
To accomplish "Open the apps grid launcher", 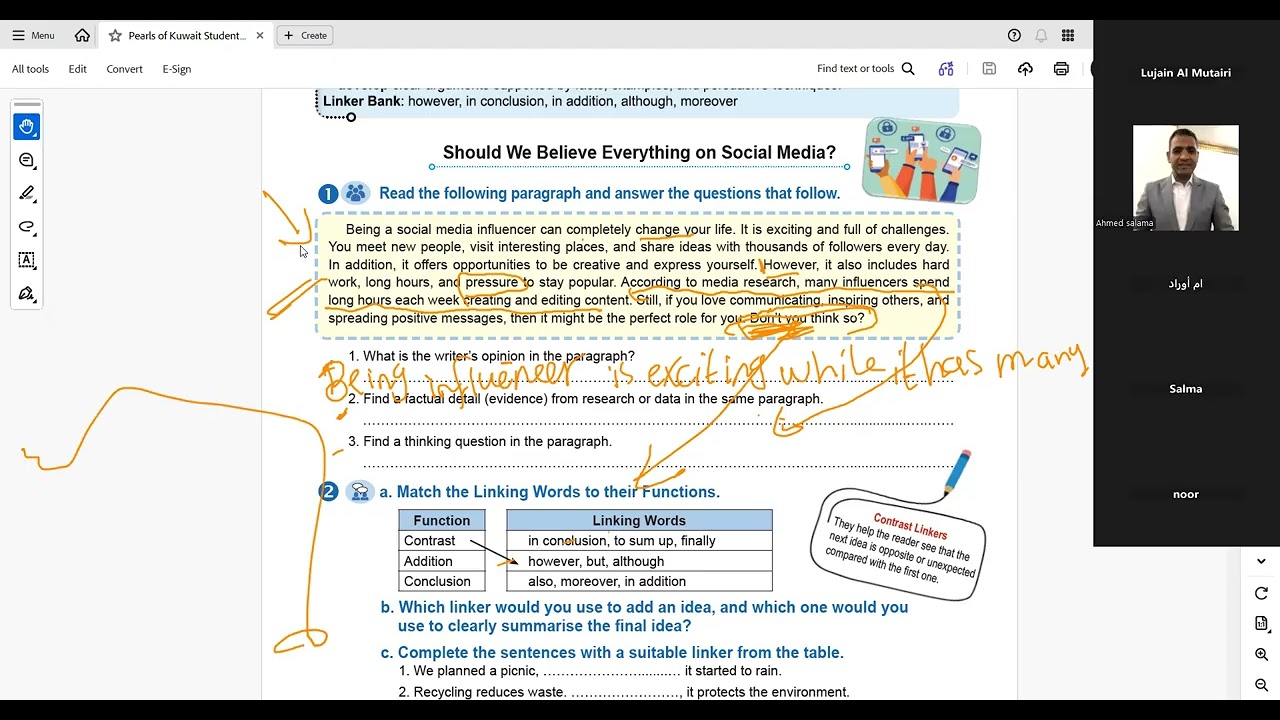I will pyautogui.click(x=1068, y=35).
